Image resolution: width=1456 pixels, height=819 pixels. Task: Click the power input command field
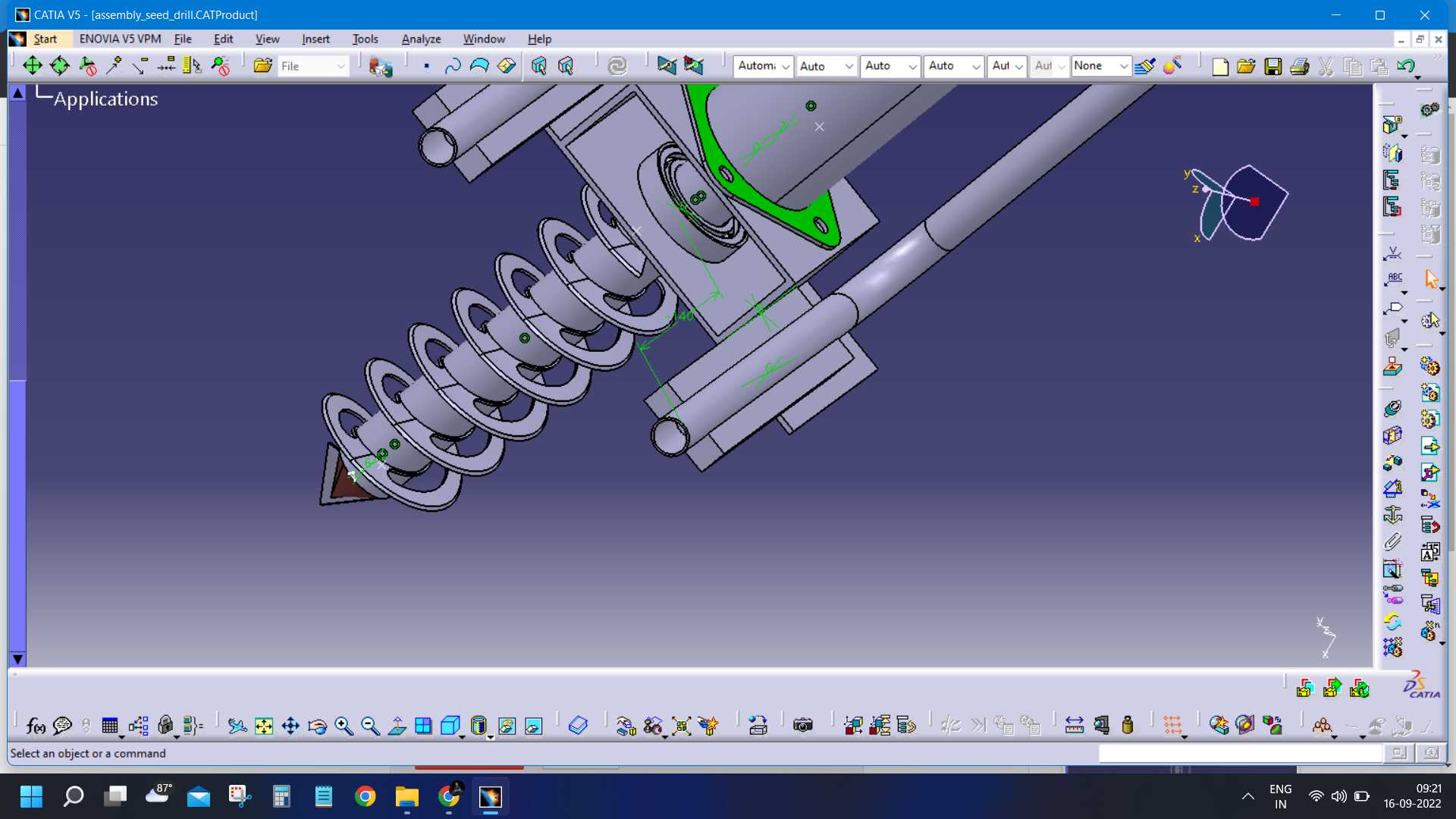(x=1240, y=753)
